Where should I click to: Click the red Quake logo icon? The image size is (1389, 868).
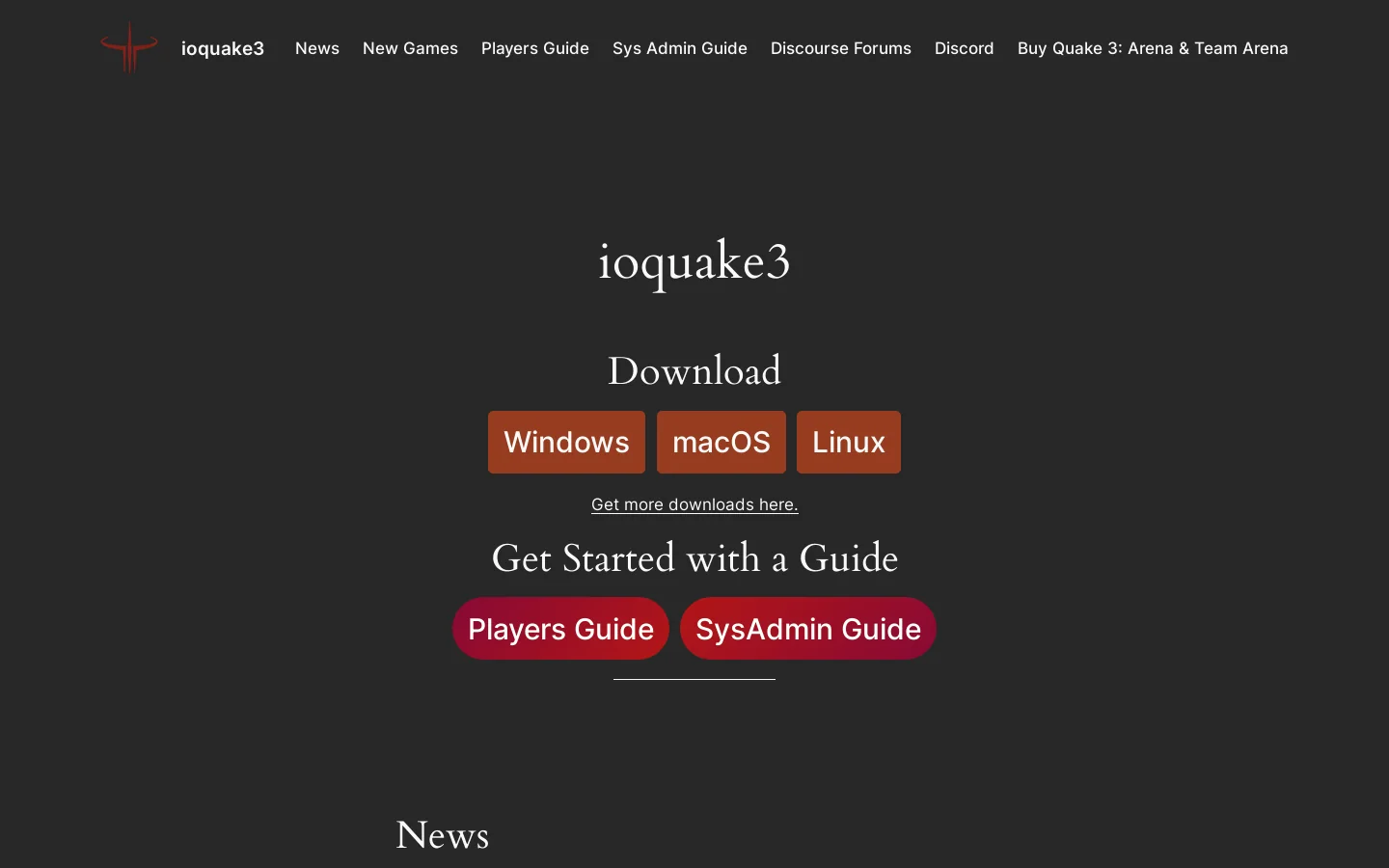129,47
